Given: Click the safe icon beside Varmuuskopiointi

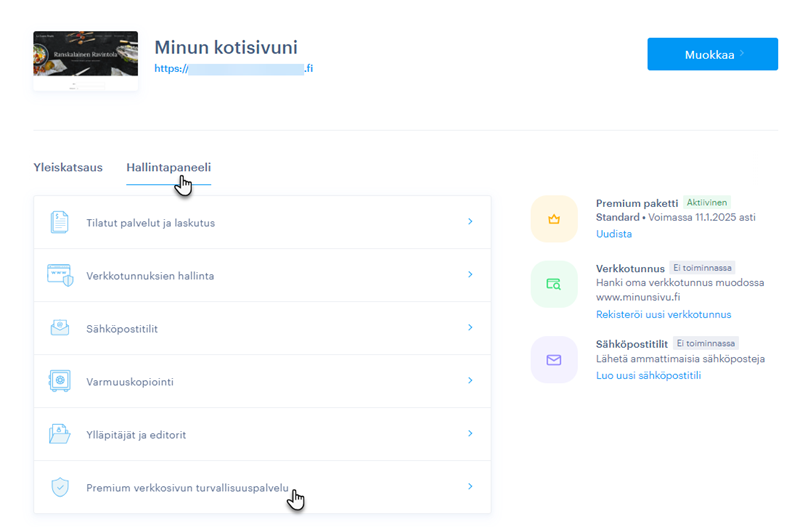Looking at the screenshot, I should point(60,381).
